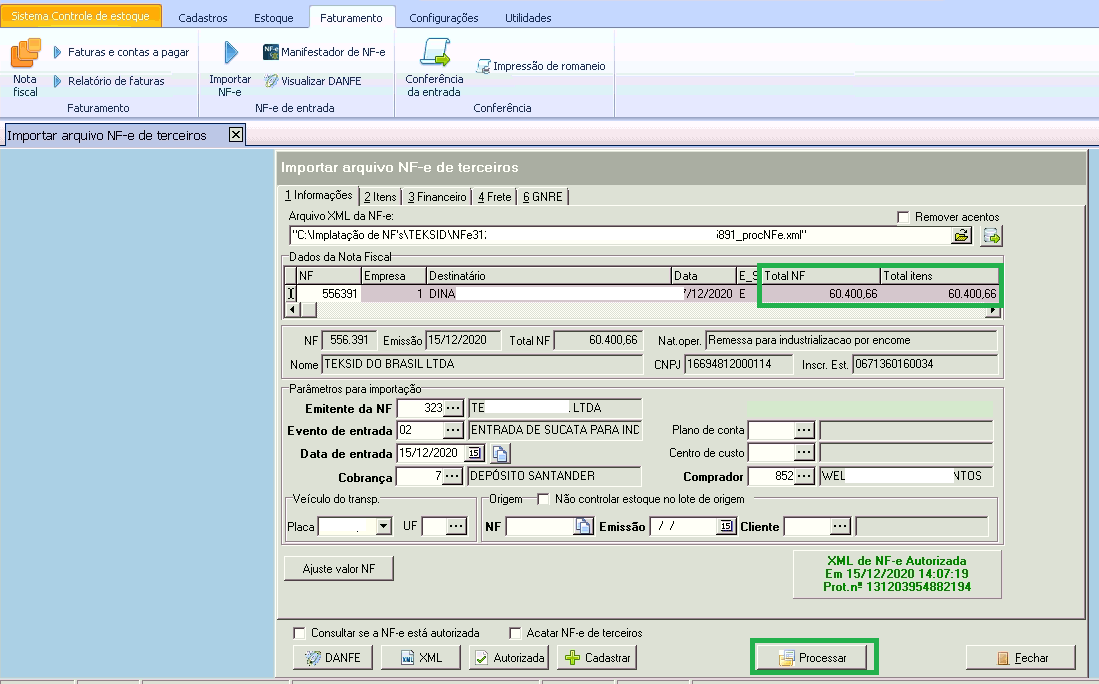1099x684 pixels.
Task: Open lookup button for Plano de conta
Action: coord(804,430)
